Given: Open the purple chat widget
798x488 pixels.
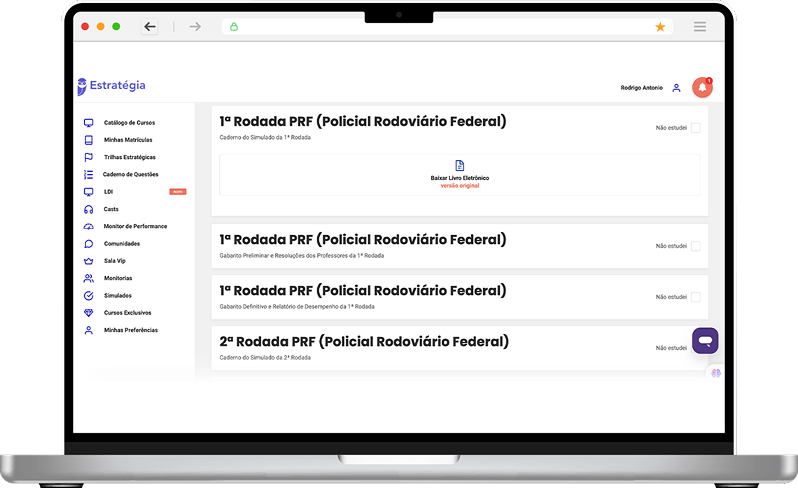Looking at the screenshot, I should pos(705,341).
